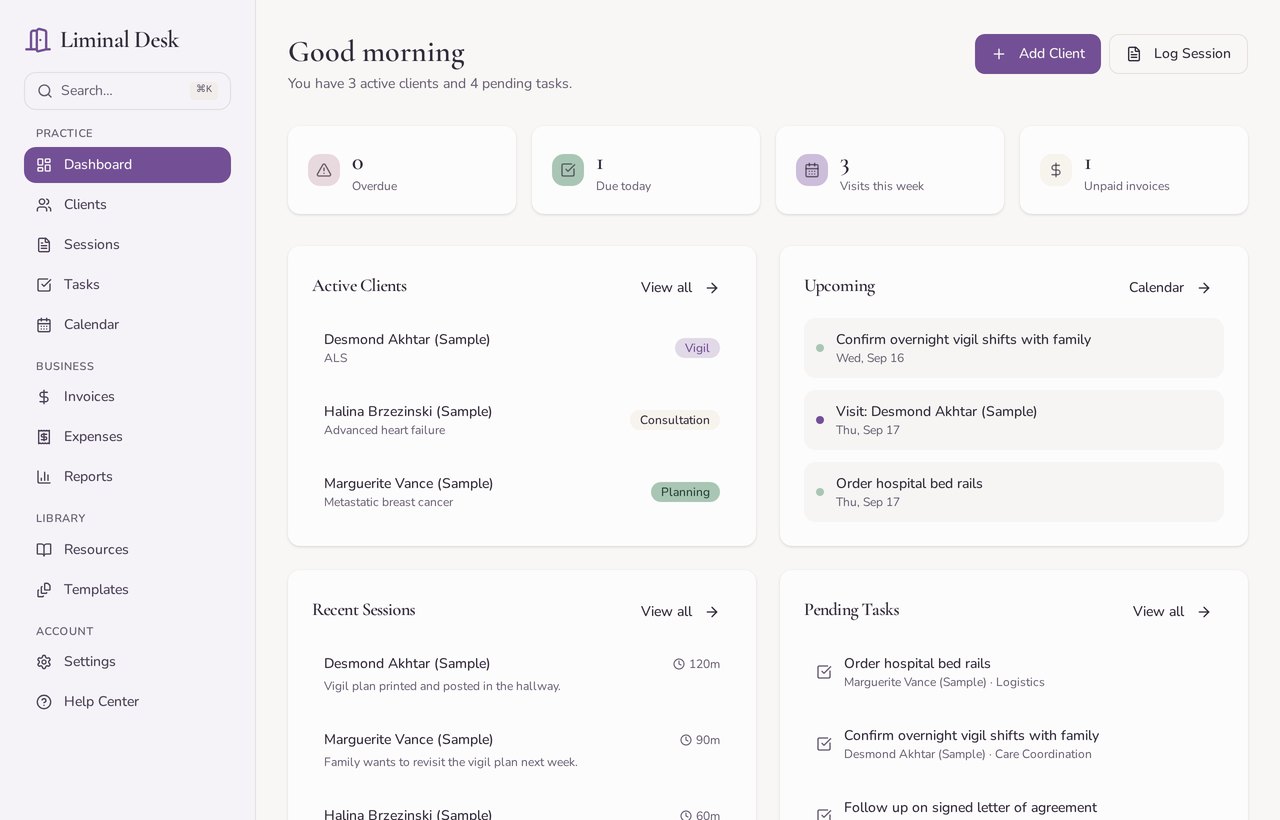
Task: Click the Overdue warning triangle icon
Action: pyautogui.click(x=324, y=170)
